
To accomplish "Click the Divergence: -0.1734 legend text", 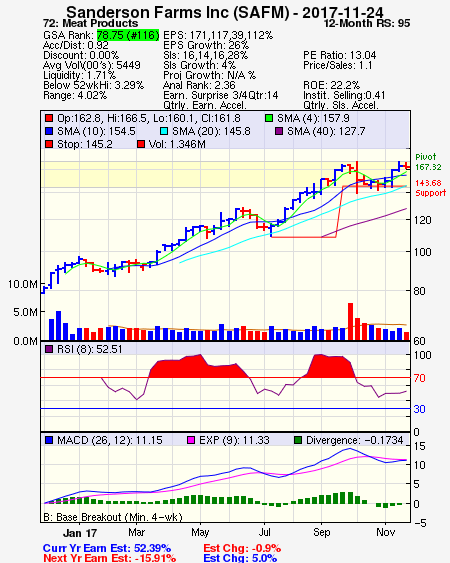I will (x=355, y=440).
